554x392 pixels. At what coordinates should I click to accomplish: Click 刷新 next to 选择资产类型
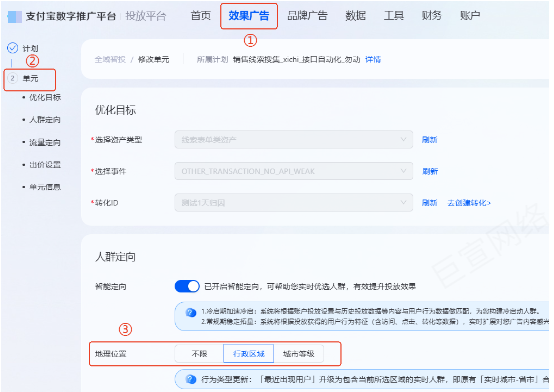click(429, 140)
